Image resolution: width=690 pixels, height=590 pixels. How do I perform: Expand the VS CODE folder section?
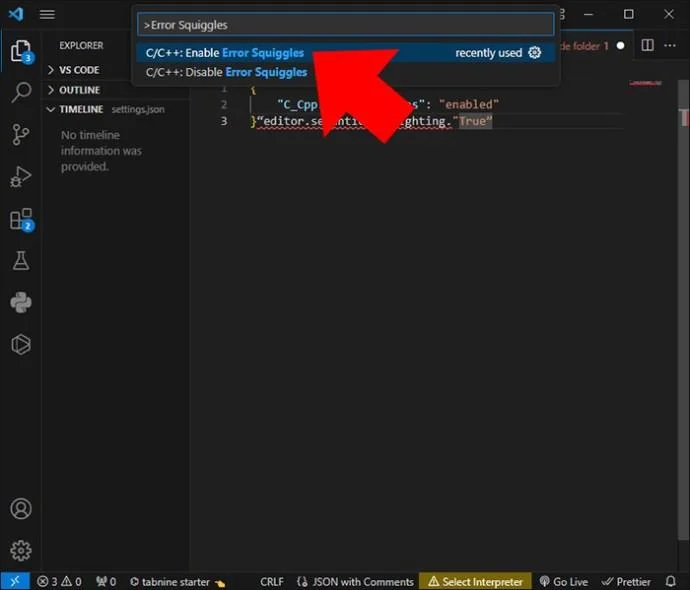click(118, 70)
